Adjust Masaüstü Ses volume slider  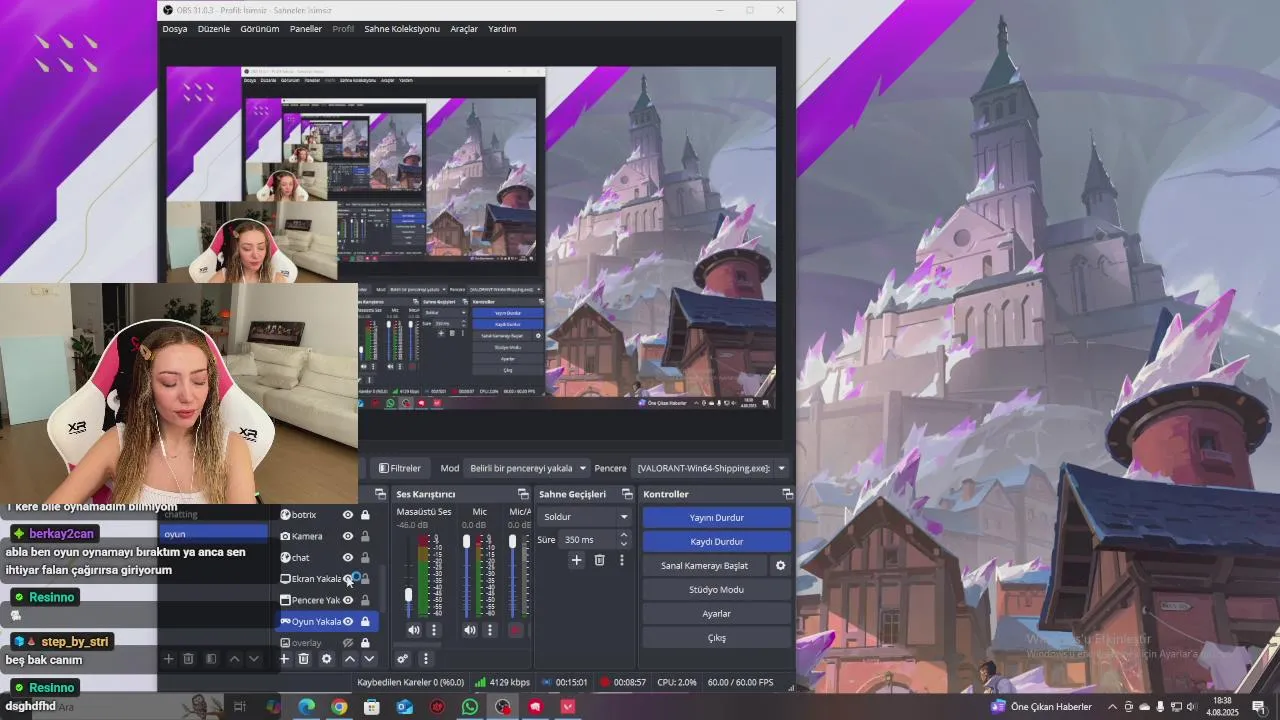click(x=408, y=595)
